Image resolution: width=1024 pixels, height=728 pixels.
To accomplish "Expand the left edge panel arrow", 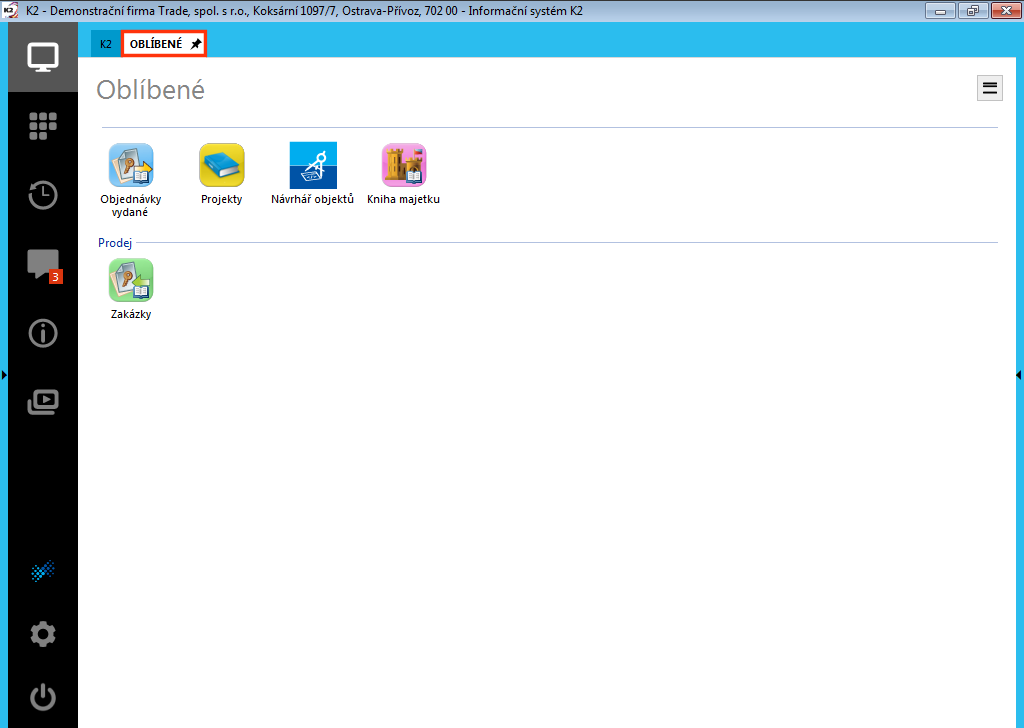I will coord(4,375).
